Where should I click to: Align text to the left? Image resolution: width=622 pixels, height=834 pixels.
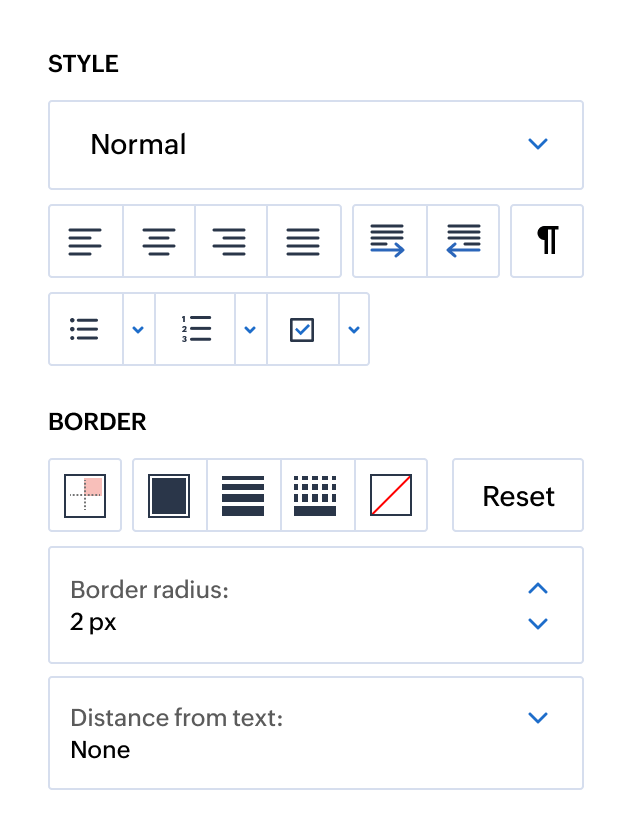[x=86, y=241]
